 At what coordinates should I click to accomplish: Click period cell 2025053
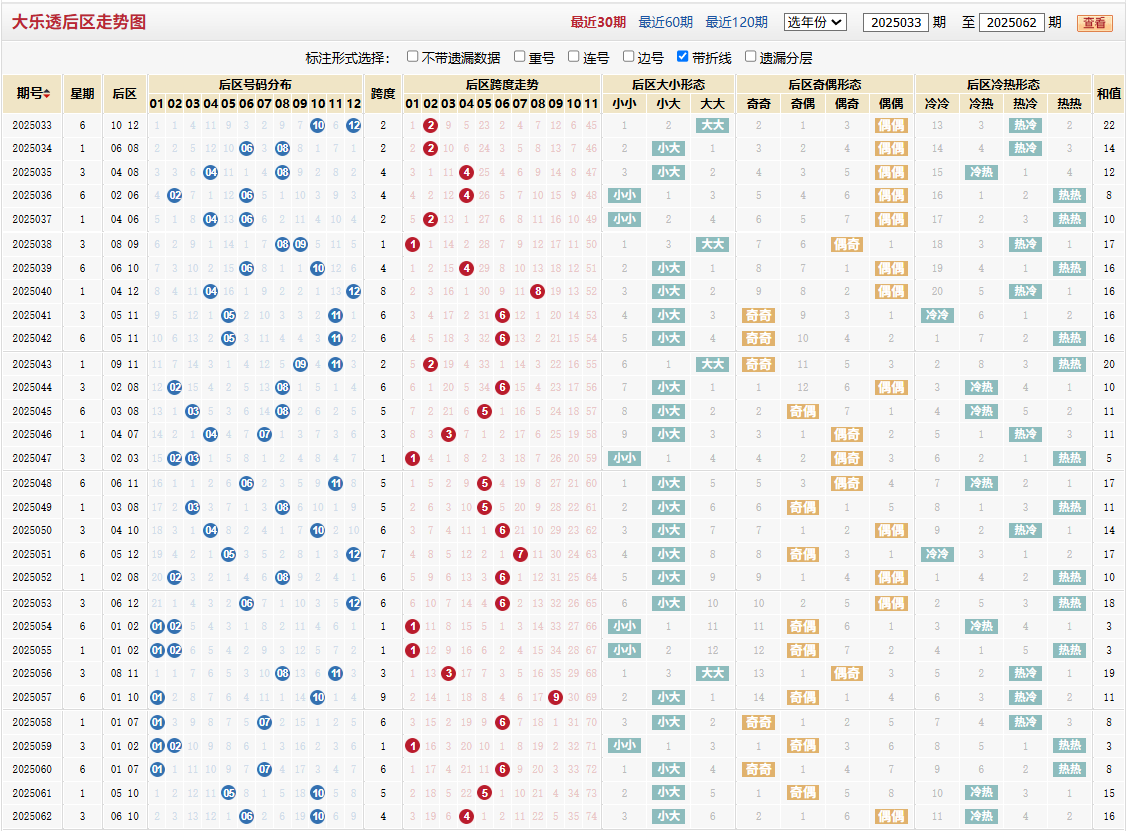click(32, 603)
